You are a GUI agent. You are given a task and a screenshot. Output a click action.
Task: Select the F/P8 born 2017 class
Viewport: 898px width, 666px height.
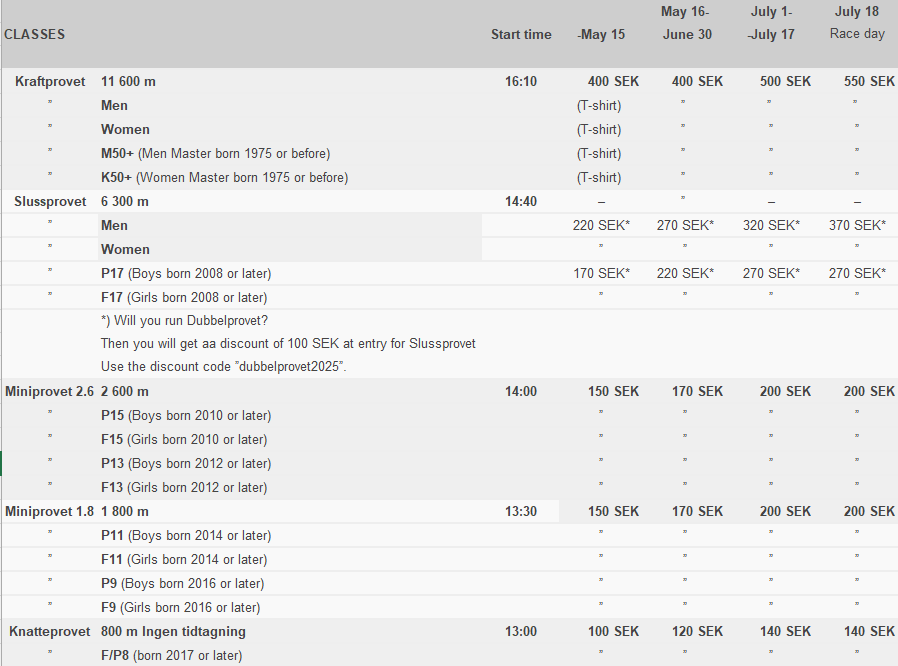click(171, 655)
